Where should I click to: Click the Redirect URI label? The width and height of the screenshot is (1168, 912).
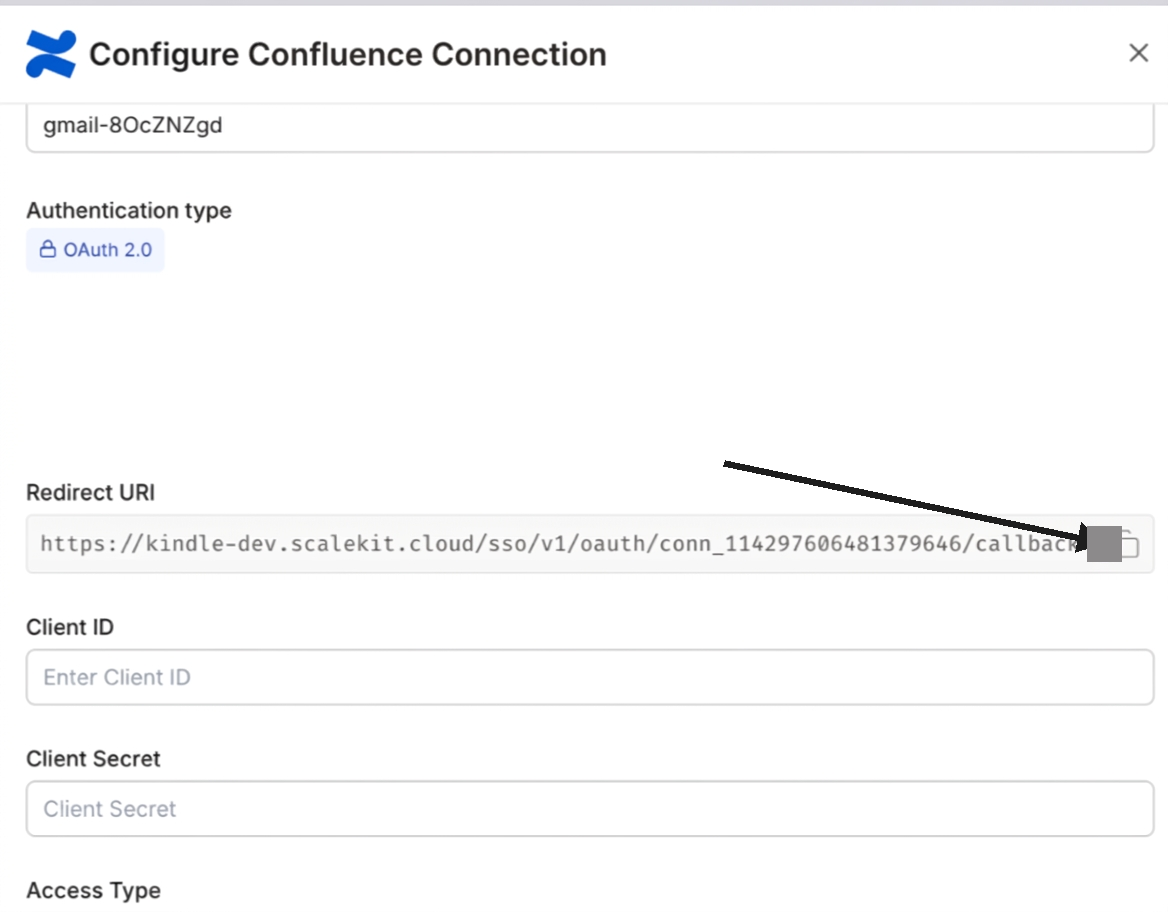tap(91, 493)
